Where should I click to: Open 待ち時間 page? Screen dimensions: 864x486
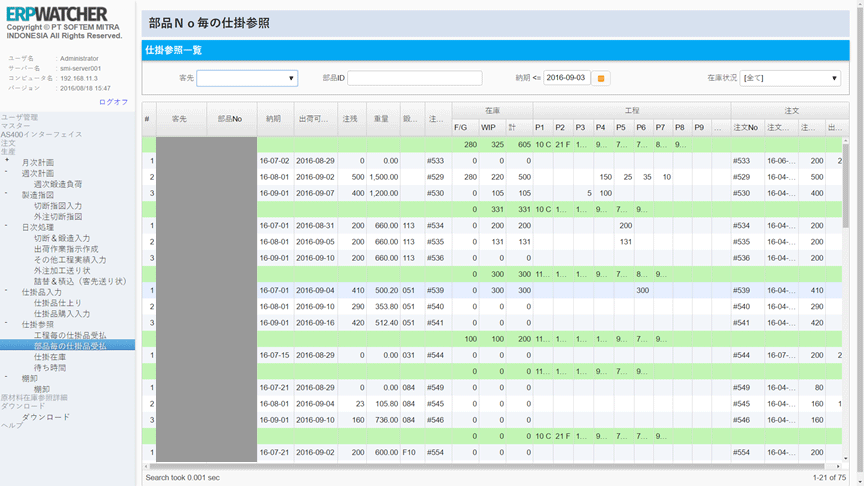50,368
